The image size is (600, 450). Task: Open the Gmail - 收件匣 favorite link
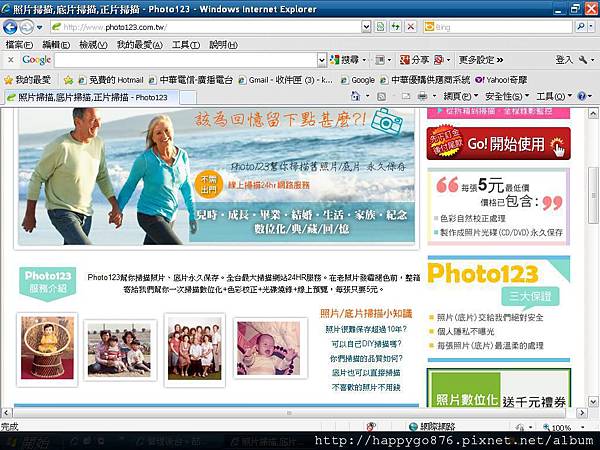(285, 80)
